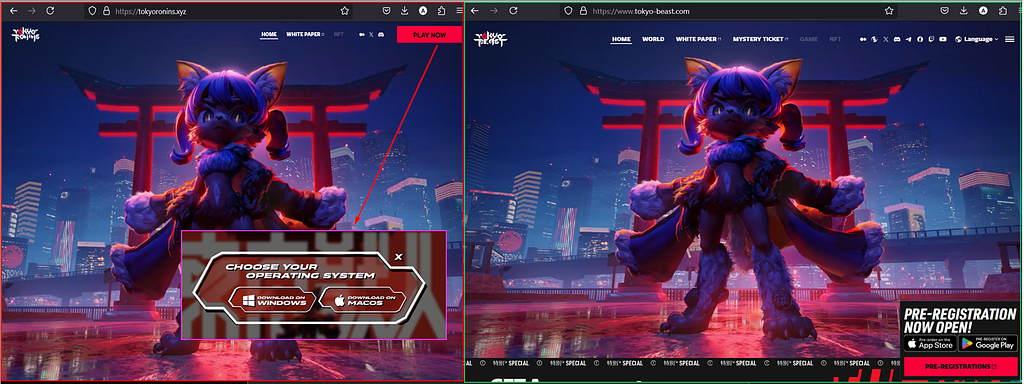This screenshot has width=1024, height=384.
Task: Open extensions puzzle icon in tokyo-beast.com window
Action: pyautogui.click(x=1002, y=11)
